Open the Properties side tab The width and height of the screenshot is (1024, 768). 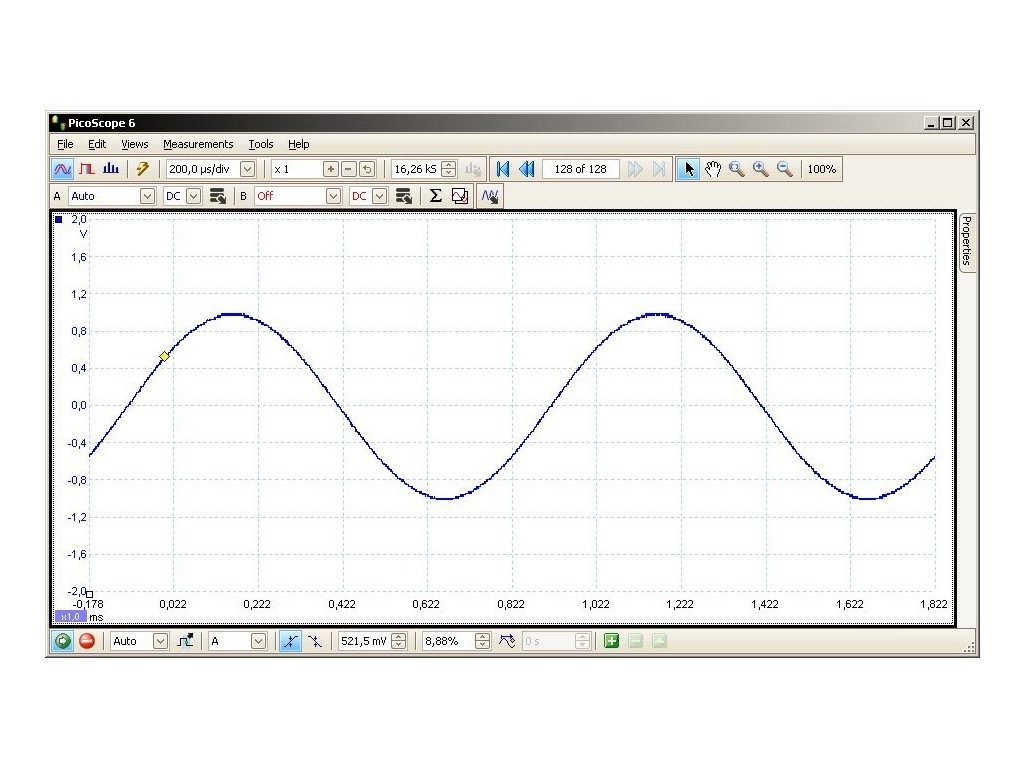(966, 240)
